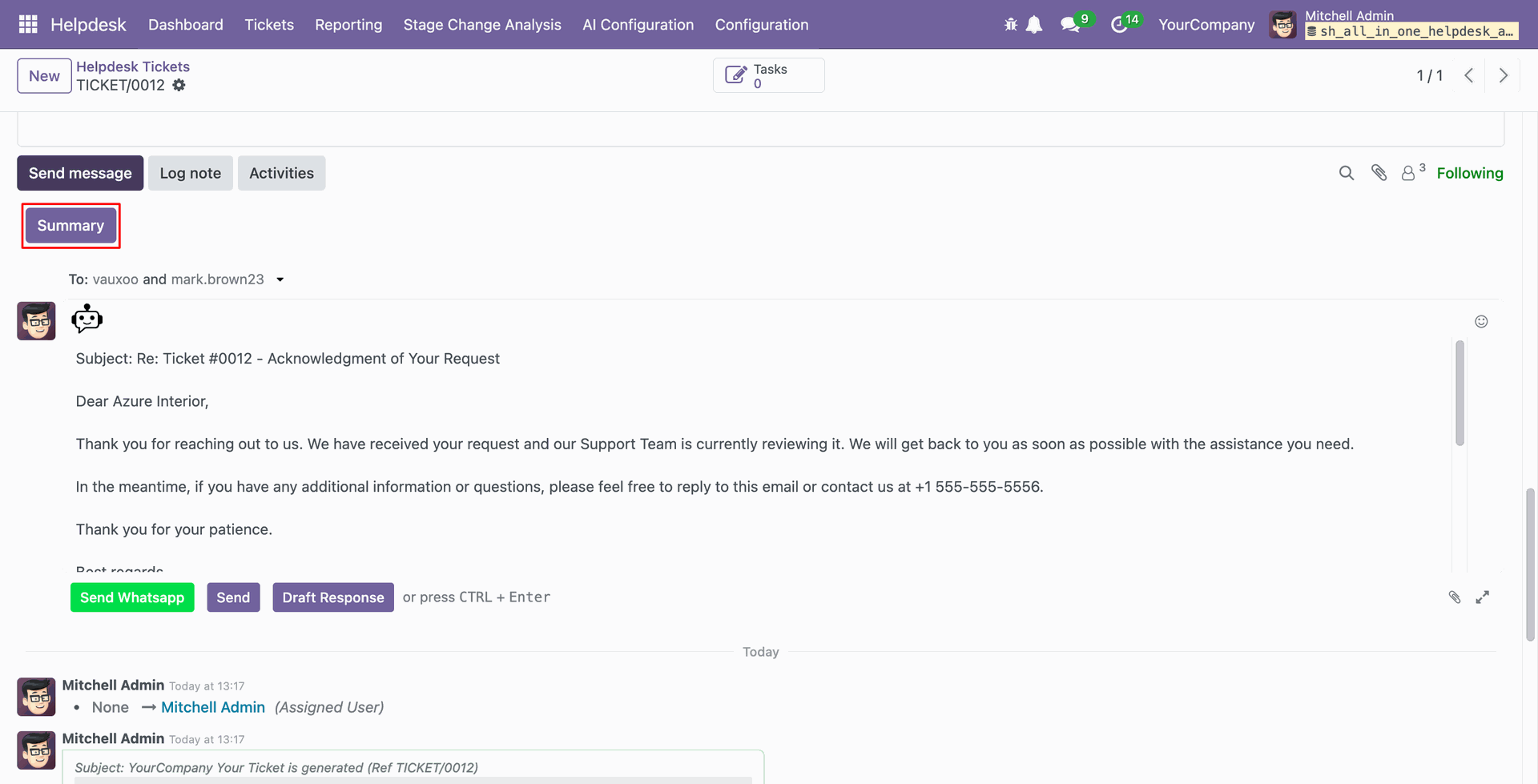The image size is (1538, 784).
Task: Click into the message body text area
Action: (x=761, y=456)
